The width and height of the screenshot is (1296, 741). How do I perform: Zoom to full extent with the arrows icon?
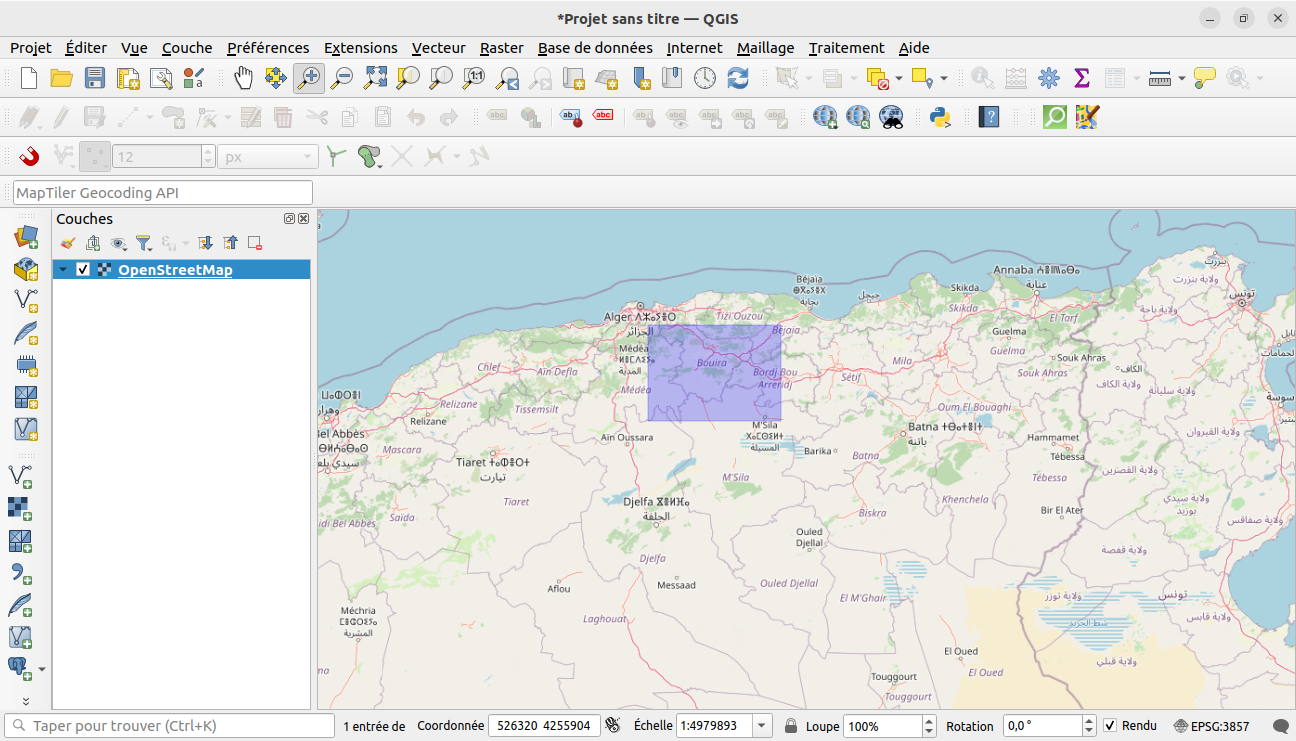click(375, 78)
